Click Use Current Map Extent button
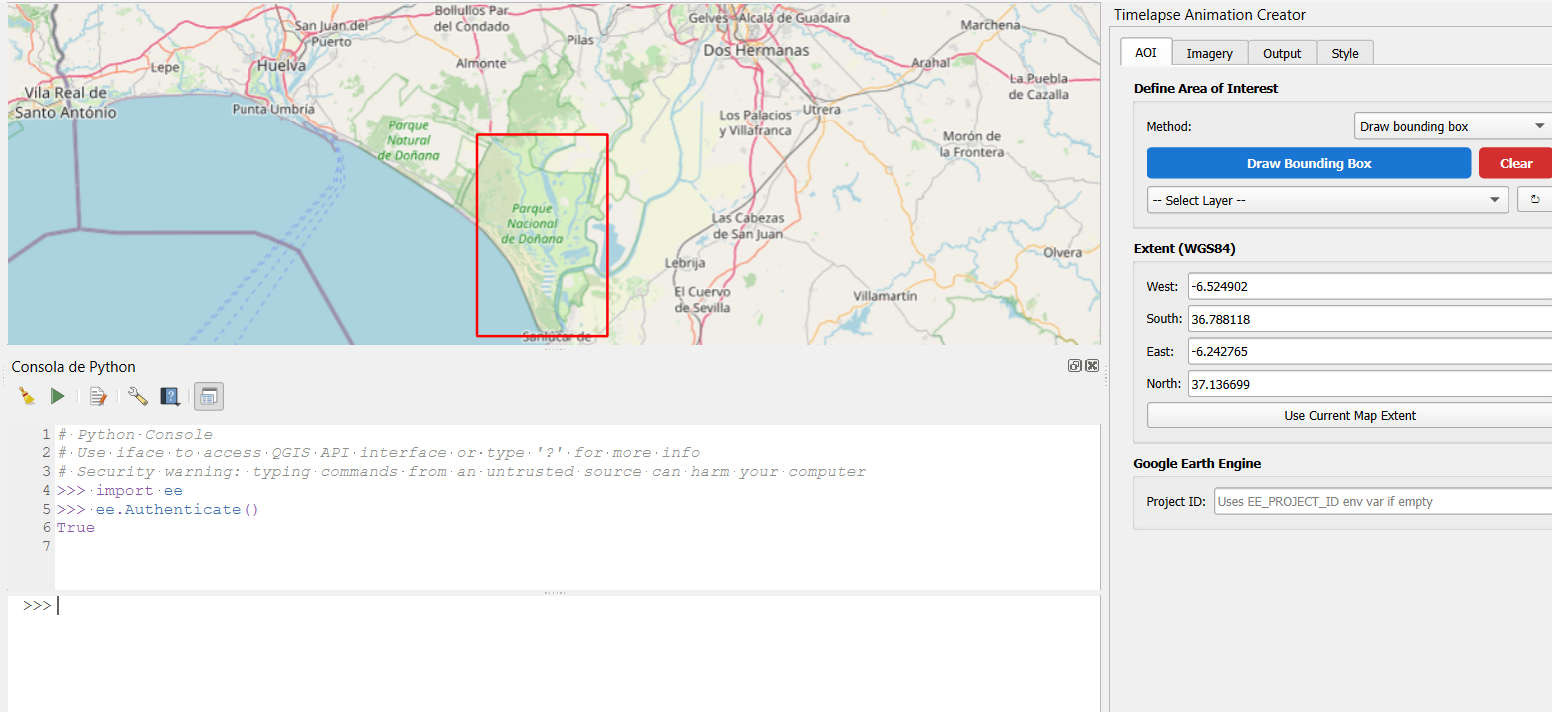This screenshot has height=712, width=1552. pos(1349,415)
